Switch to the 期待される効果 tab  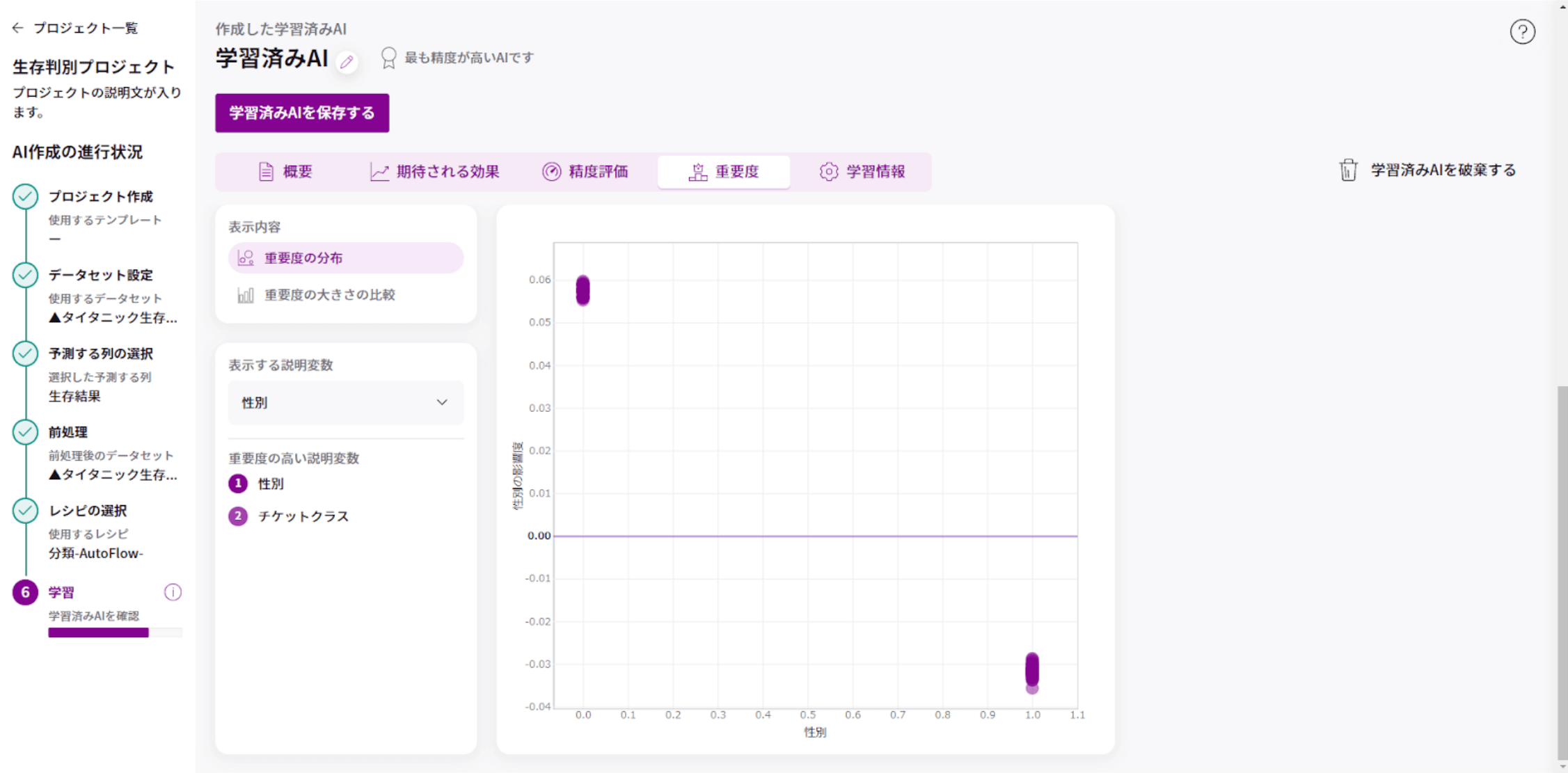tap(435, 172)
